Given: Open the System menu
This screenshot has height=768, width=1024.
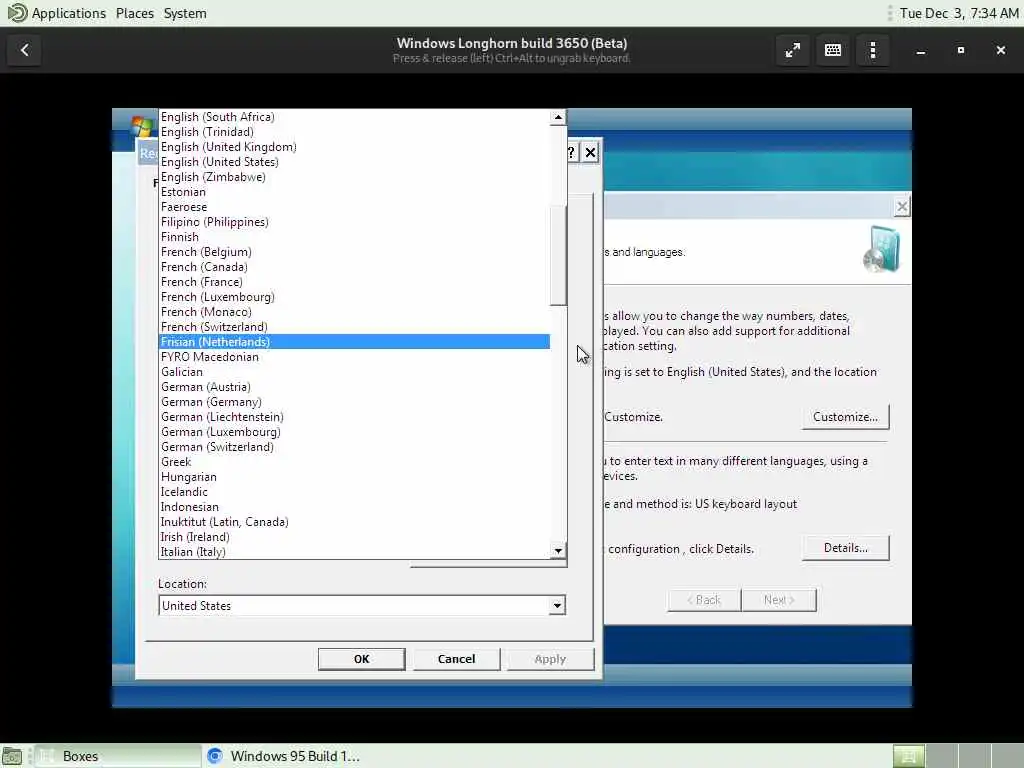Looking at the screenshot, I should tap(185, 13).
